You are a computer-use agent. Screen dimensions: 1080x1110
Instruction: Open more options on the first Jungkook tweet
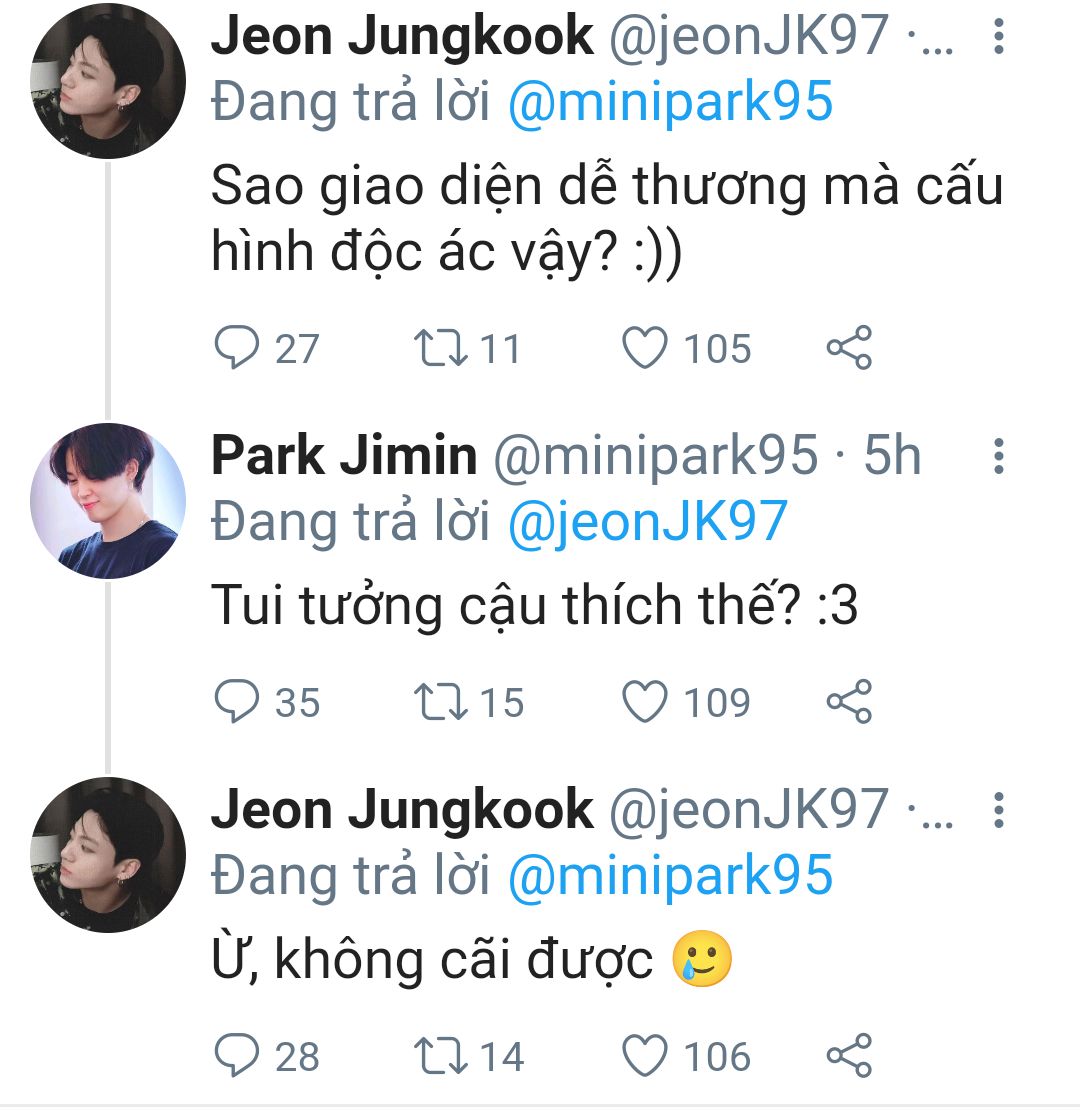coord(997,38)
